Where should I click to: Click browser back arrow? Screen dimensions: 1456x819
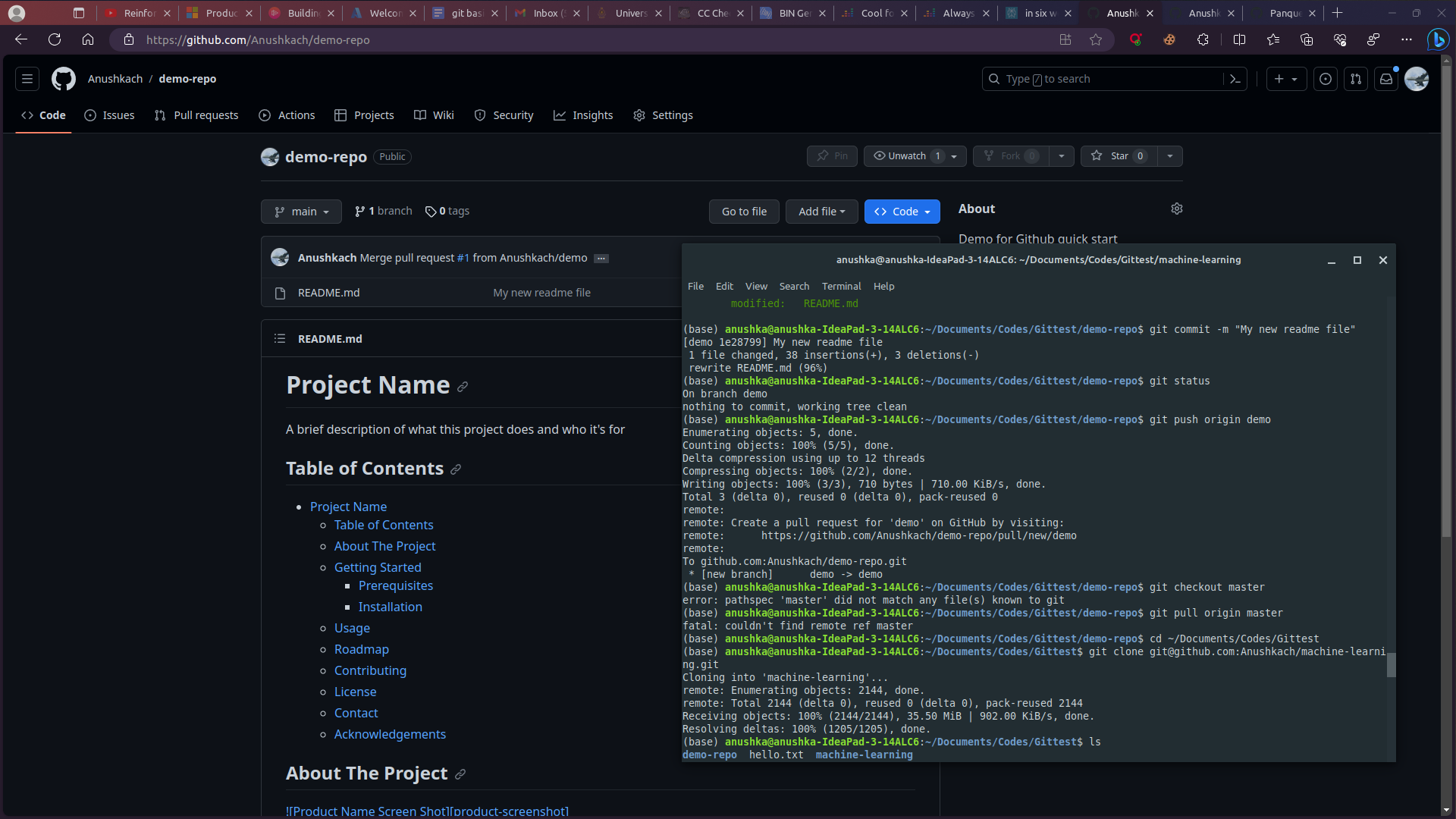(21, 39)
